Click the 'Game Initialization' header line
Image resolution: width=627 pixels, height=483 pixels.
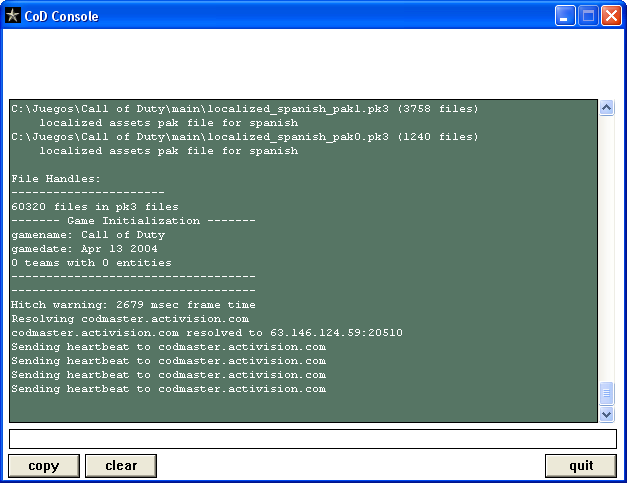(133, 221)
